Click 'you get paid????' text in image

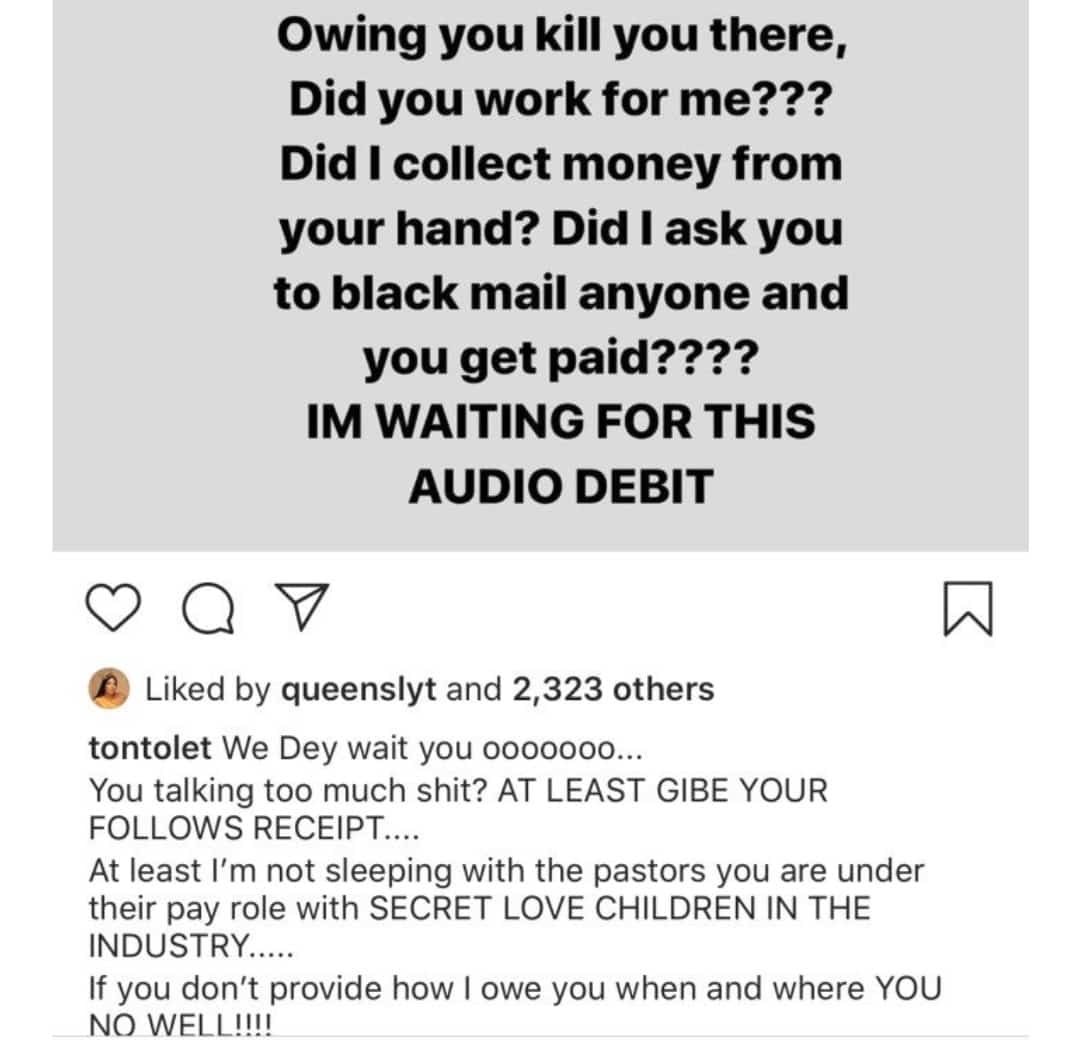click(x=560, y=357)
